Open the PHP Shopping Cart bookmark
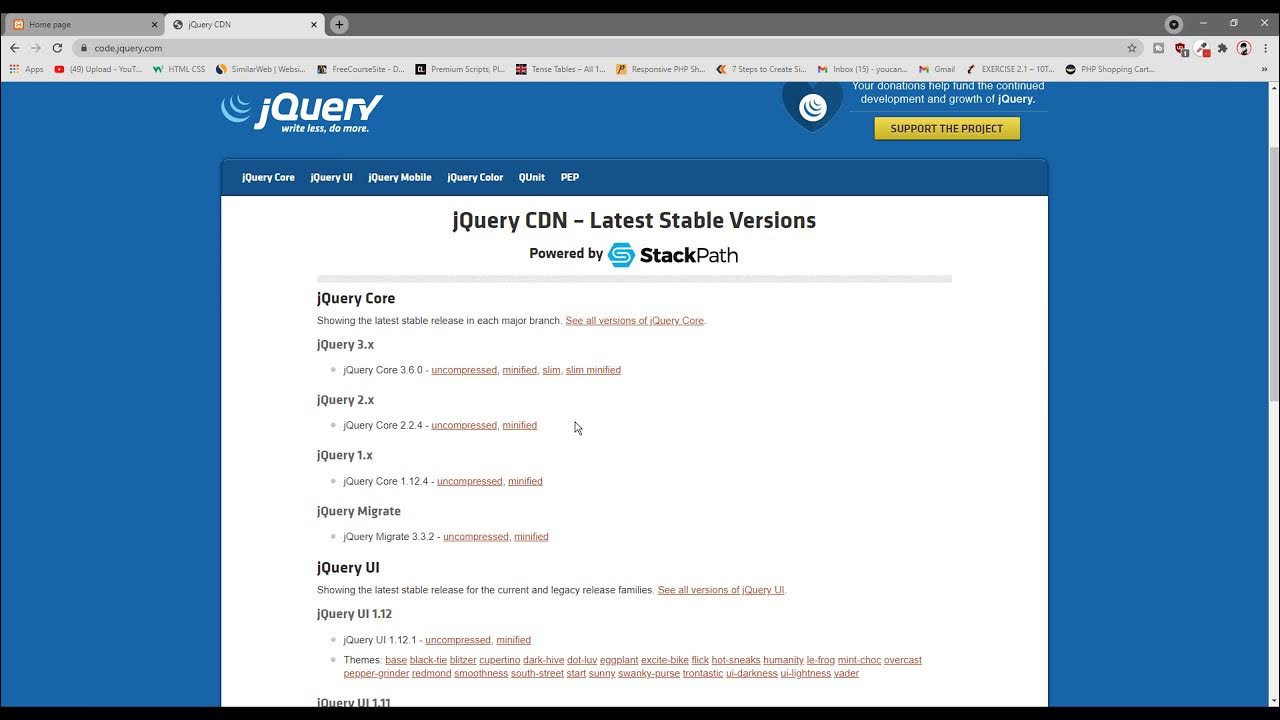Screen dimensions: 1280x720 (1111, 69)
